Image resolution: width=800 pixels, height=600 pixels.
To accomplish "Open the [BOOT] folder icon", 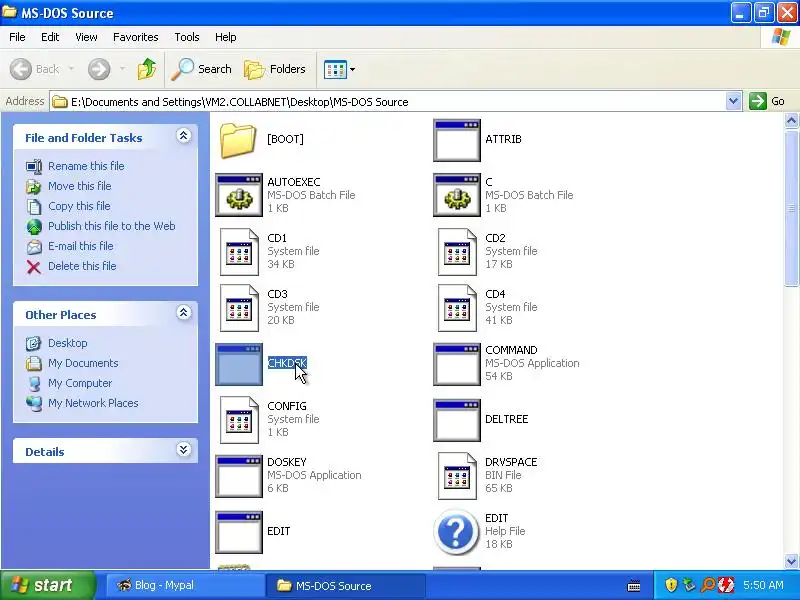I will (238, 139).
